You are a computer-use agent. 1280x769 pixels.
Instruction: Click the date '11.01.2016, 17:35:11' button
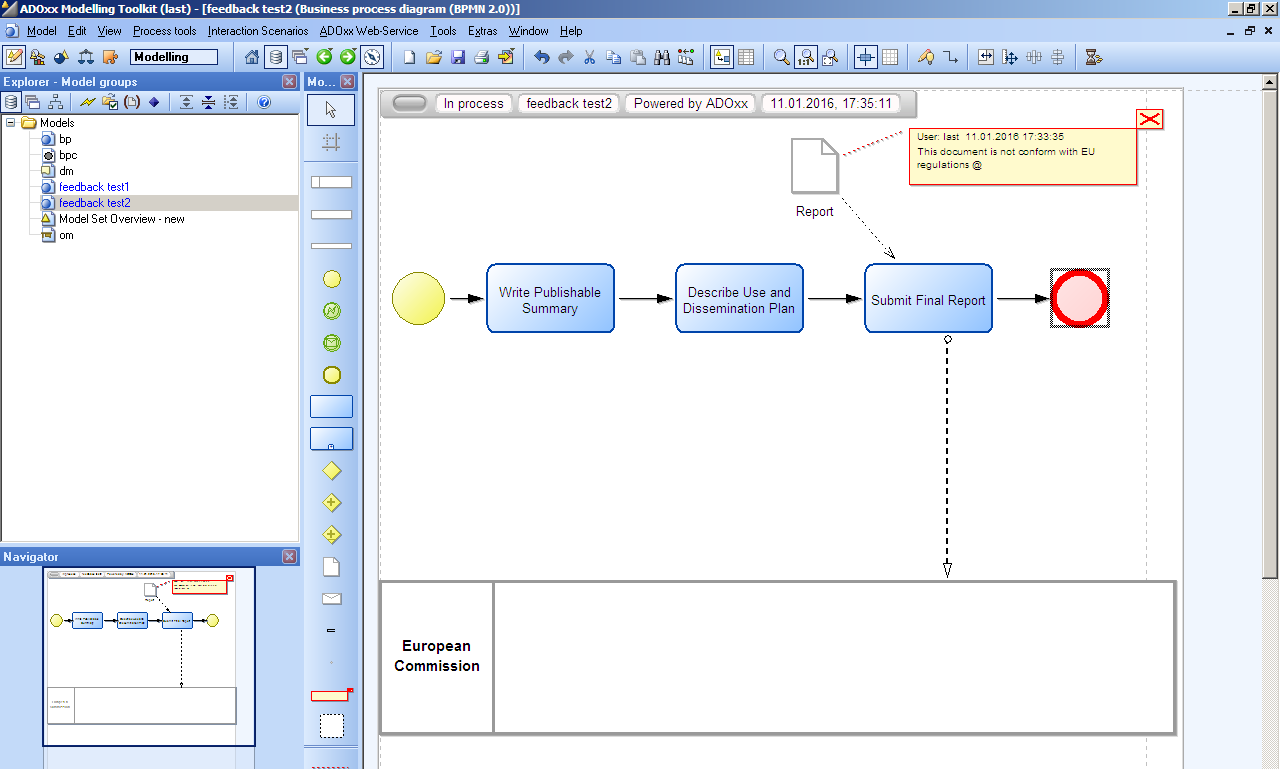click(x=831, y=103)
